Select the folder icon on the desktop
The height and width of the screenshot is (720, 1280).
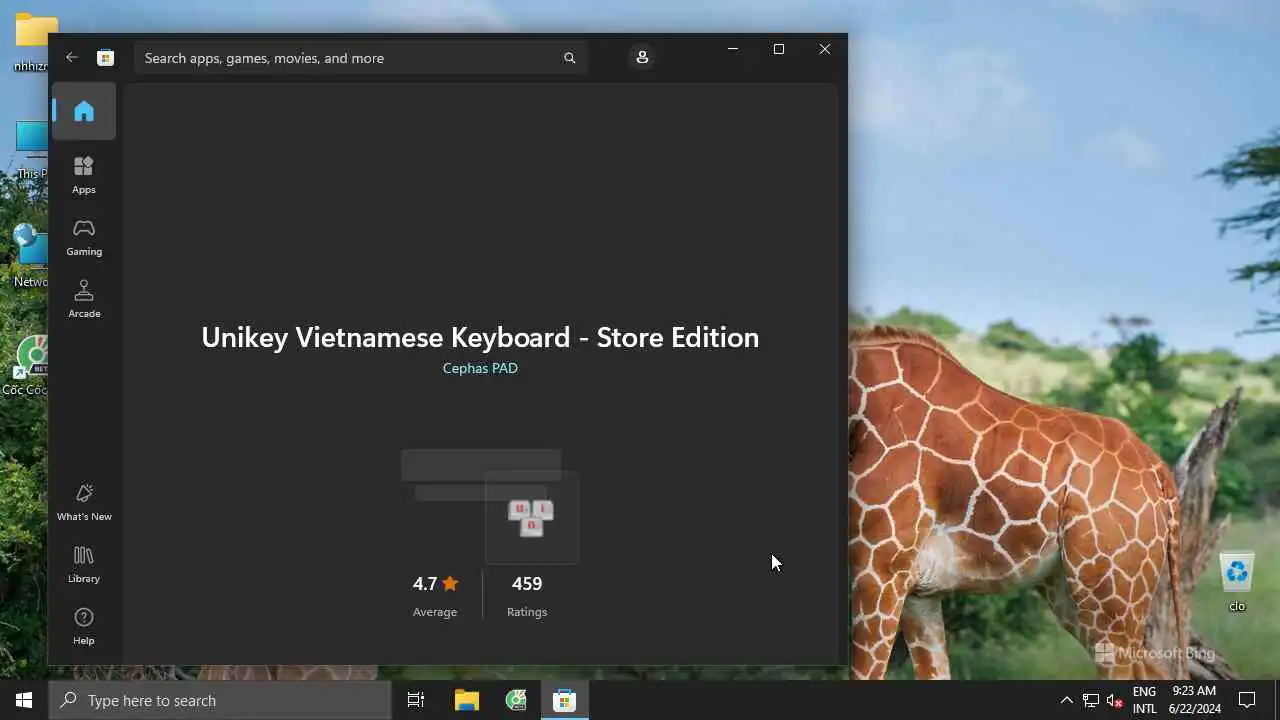coord(30,43)
